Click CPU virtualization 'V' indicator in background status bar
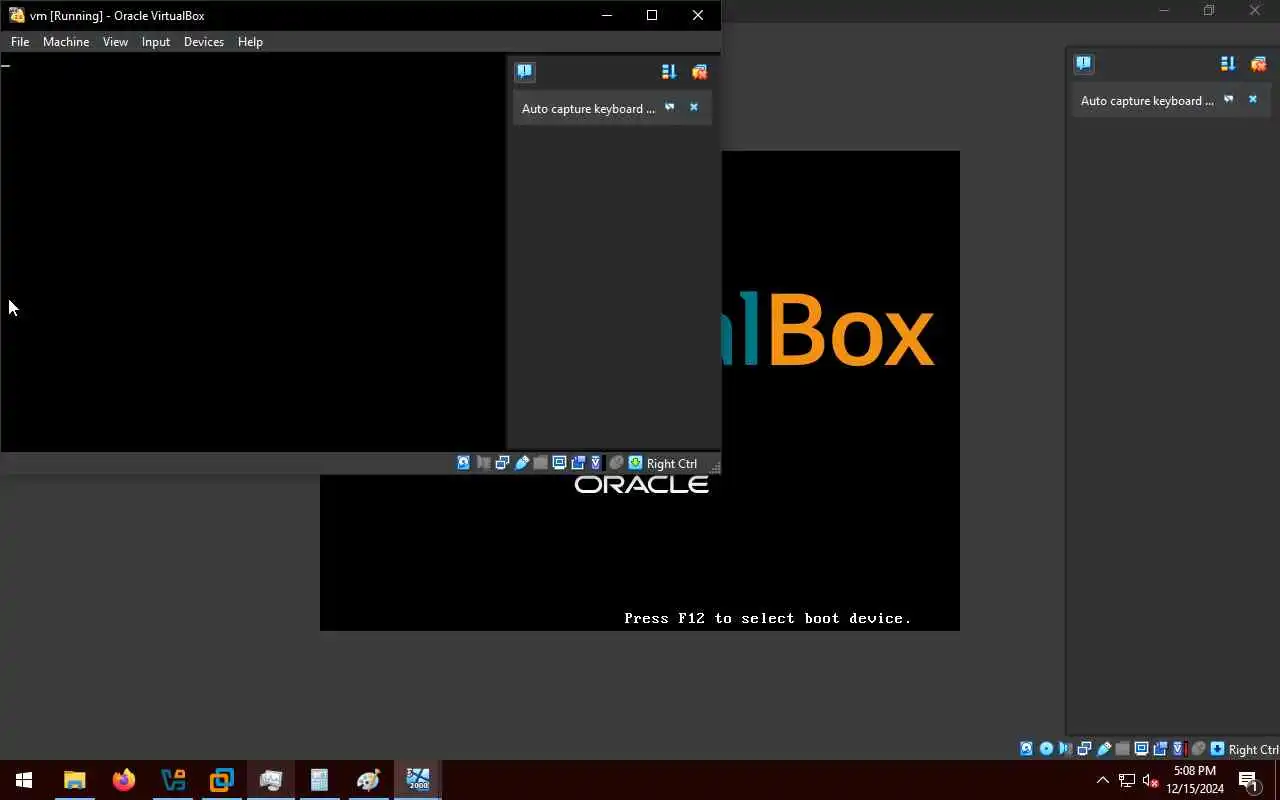Viewport: 1280px width, 800px height. coord(1178,749)
